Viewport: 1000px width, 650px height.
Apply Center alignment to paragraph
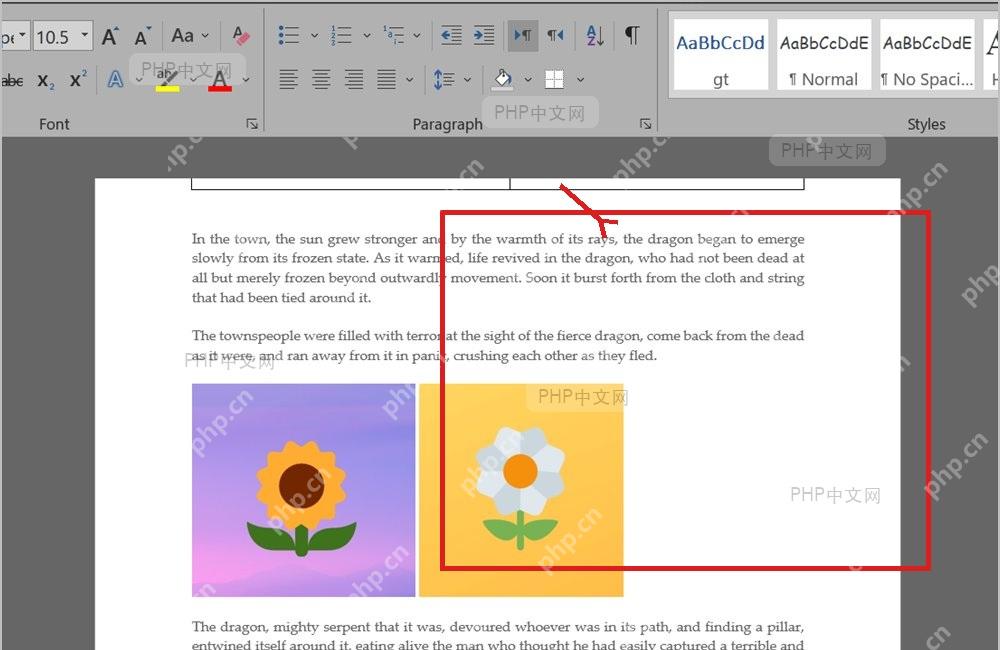(x=321, y=79)
